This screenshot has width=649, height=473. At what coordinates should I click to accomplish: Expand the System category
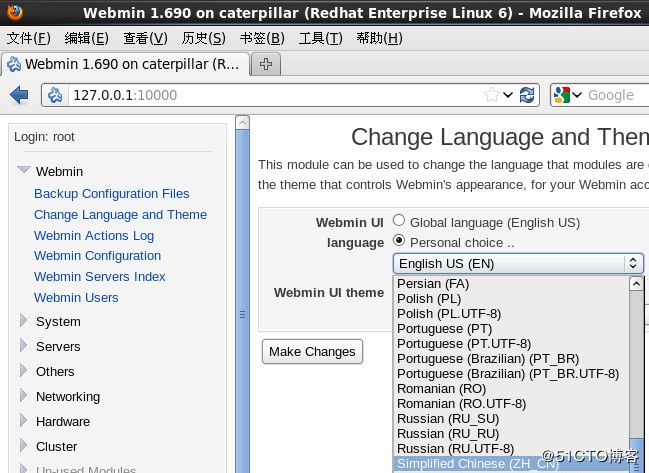point(23,320)
